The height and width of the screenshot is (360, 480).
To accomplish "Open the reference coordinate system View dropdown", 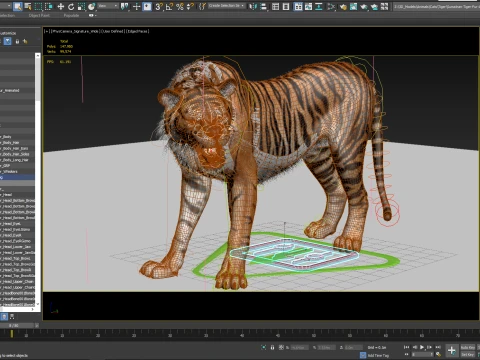I will [108, 6].
